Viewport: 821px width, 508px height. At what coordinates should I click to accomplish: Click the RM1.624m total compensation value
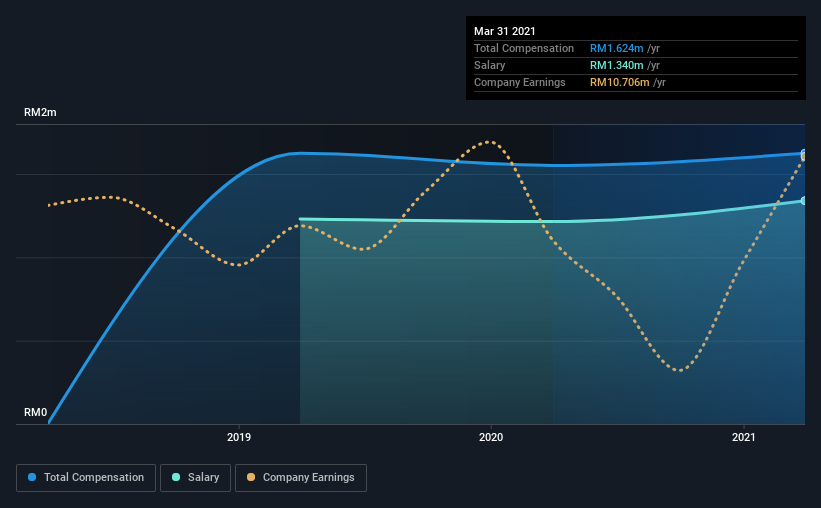point(617,48)
